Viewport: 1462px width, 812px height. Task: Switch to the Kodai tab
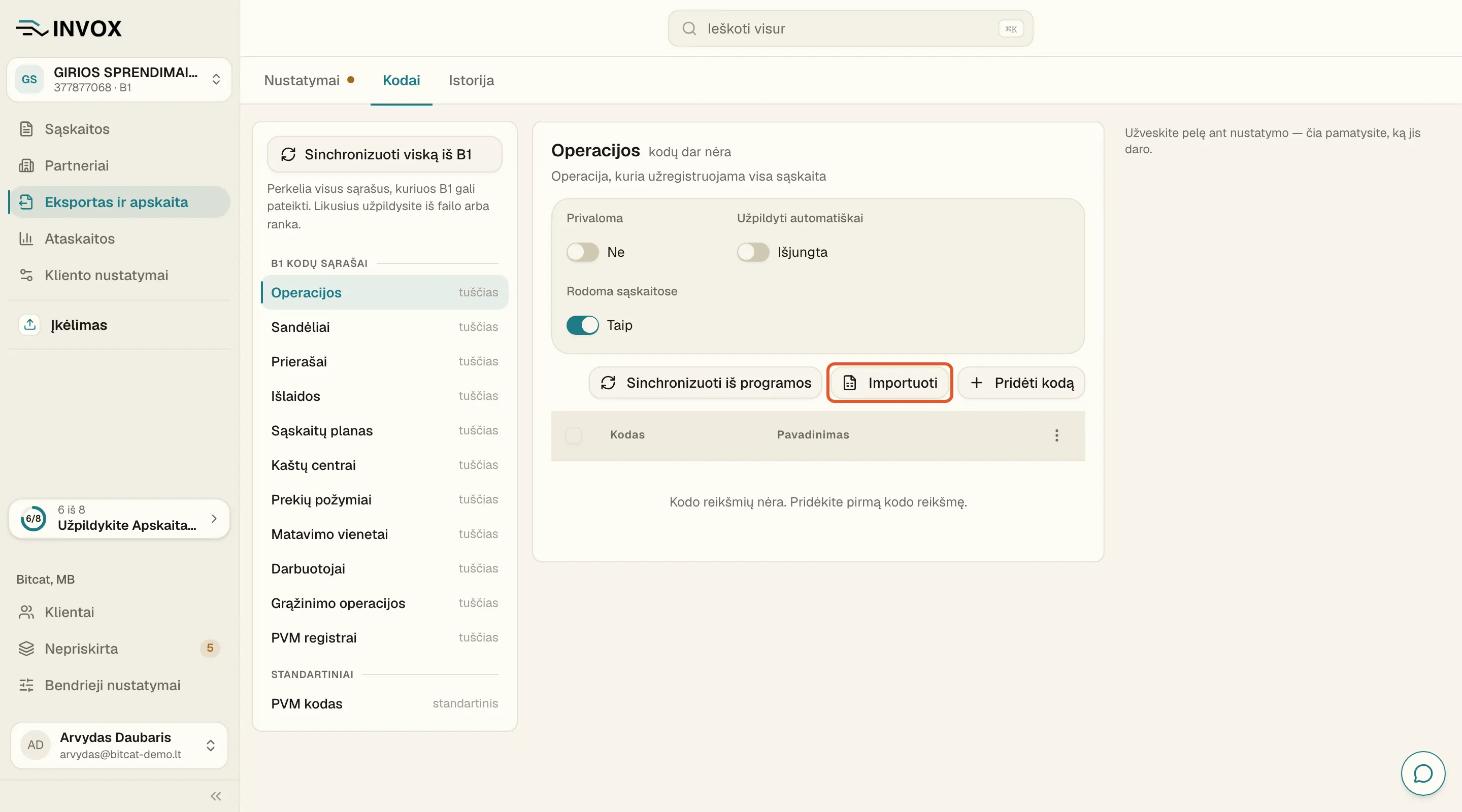pos(401,81)
